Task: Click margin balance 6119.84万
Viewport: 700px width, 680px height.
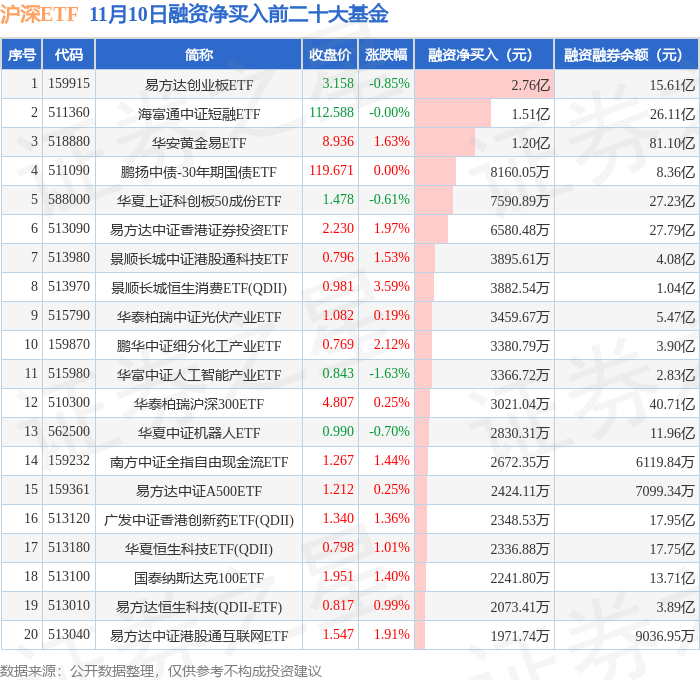Action: click(x=665, y=462)
